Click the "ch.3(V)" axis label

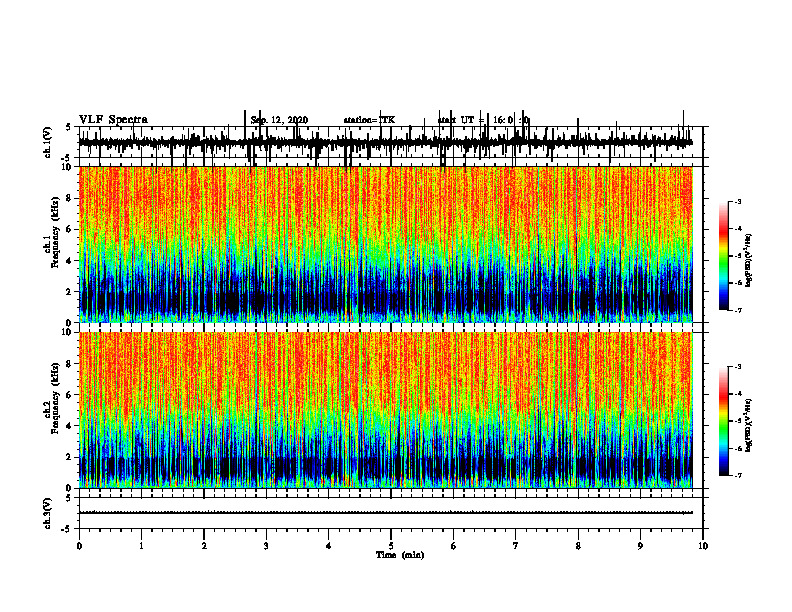point(48,513)
